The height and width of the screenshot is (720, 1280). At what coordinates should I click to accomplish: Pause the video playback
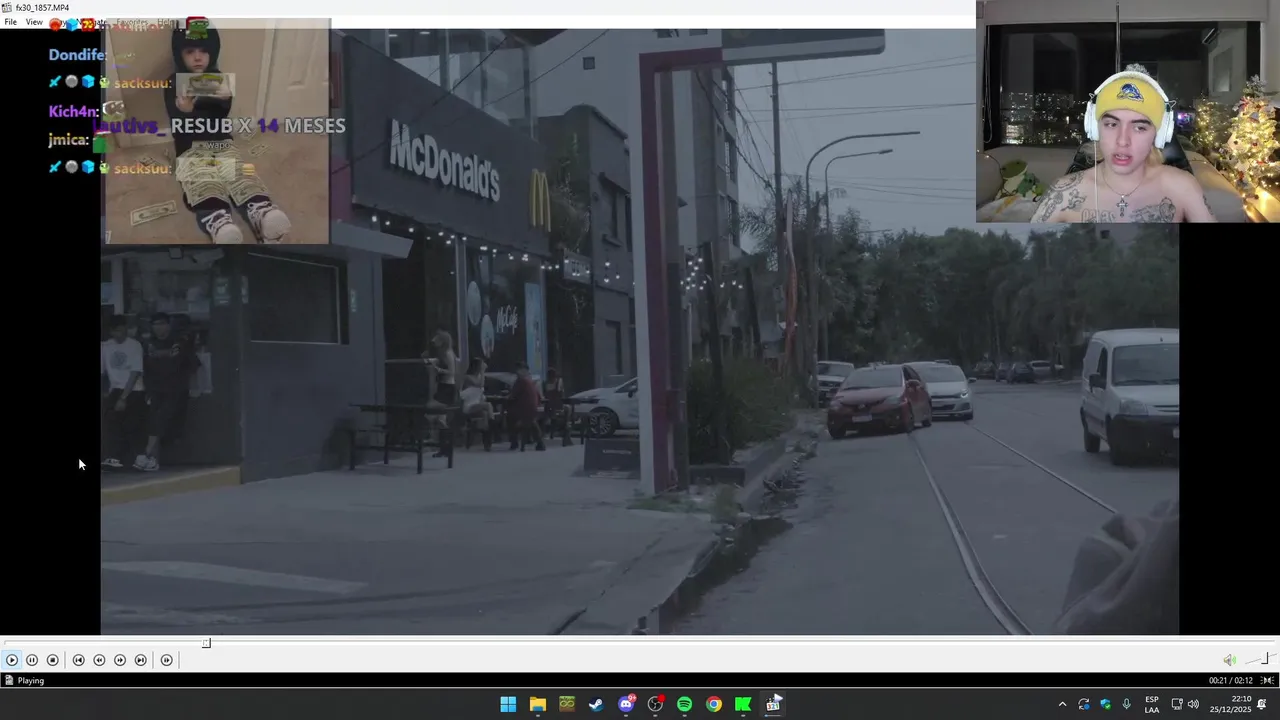[x=32, y=660]
